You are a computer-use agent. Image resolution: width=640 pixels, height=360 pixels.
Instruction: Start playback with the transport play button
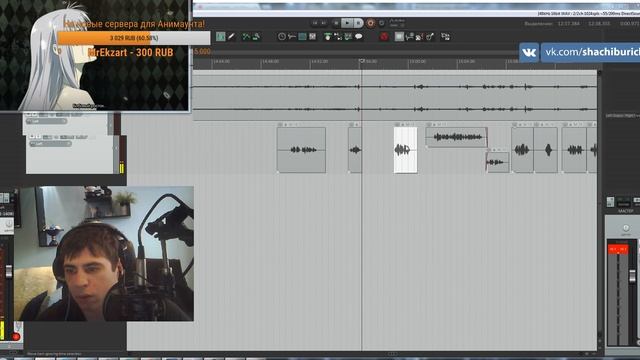347,23
